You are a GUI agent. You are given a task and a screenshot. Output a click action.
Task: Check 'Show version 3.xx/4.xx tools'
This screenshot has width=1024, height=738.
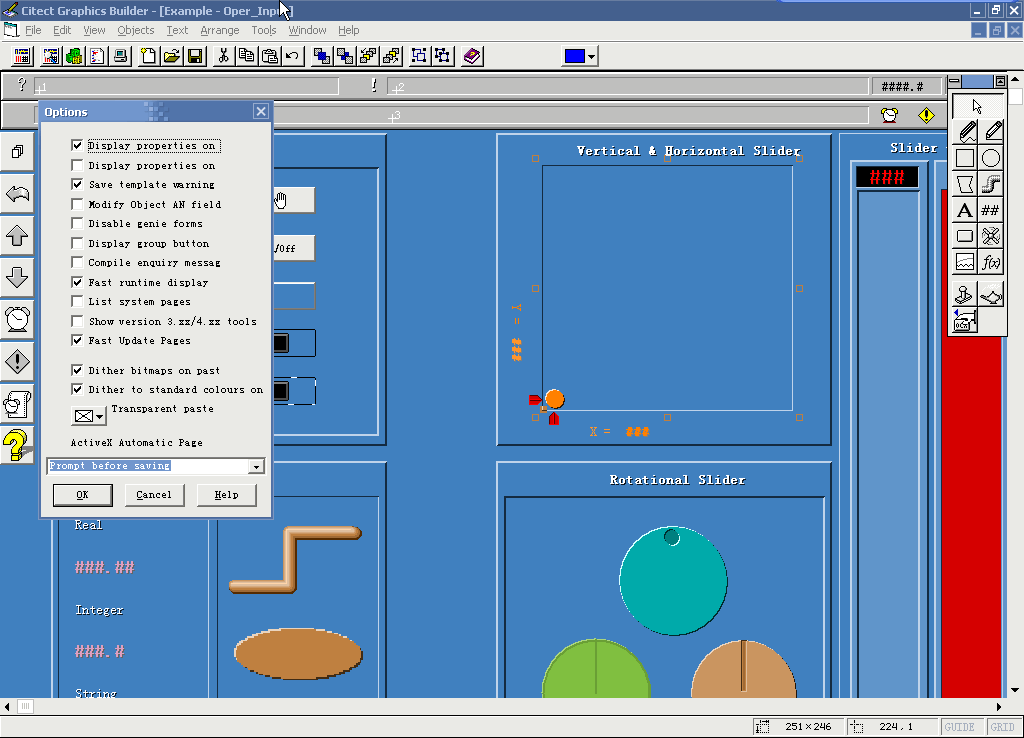point(77,321)
